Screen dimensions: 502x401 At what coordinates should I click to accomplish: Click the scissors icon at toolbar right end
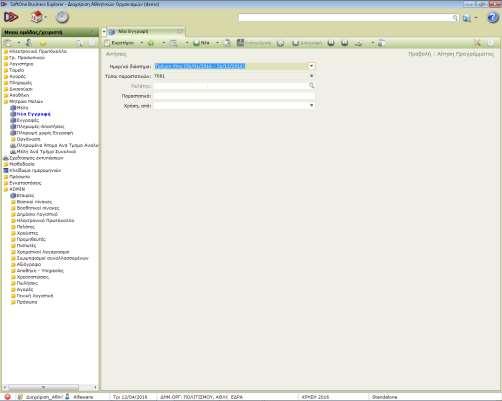click(478, 43)
